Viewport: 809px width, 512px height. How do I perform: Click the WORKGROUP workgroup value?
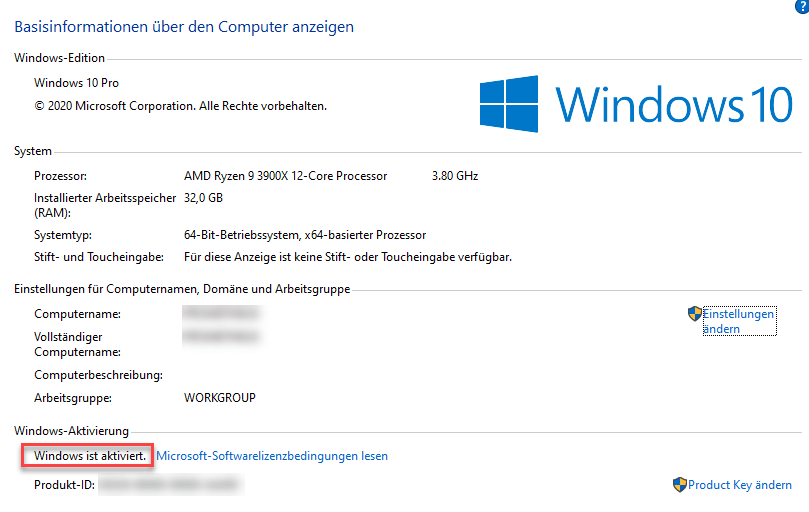click(220, 398)
